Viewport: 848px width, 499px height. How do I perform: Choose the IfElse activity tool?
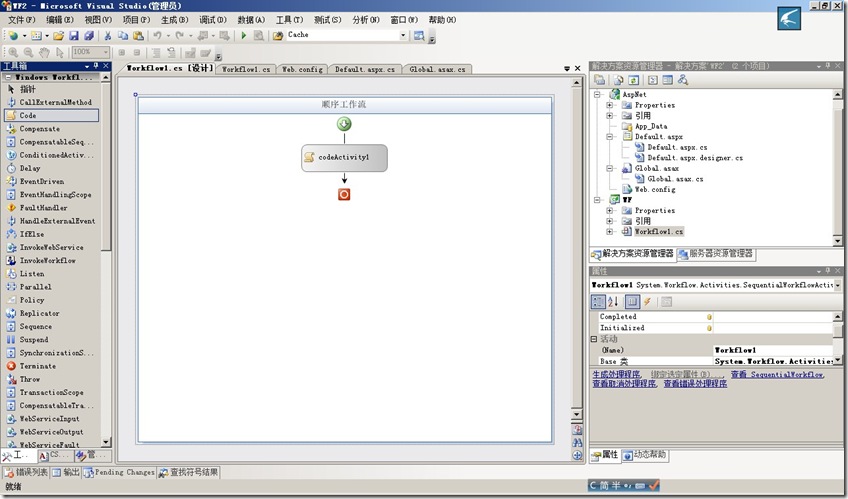coord(51,234)
